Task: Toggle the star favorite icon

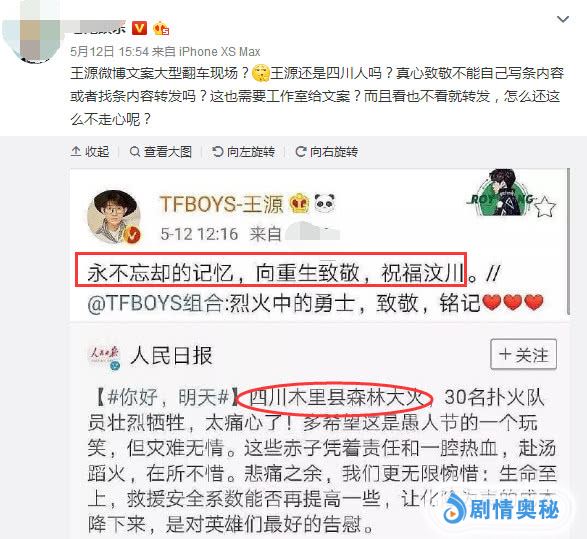Action: [545, 207]
